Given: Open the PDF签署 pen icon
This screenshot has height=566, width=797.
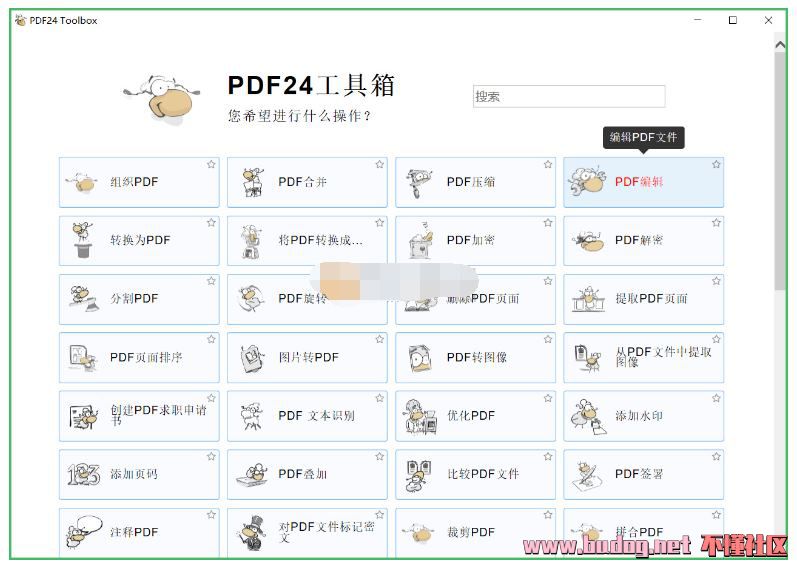Looking at the screenshot, I should point(586,477).
